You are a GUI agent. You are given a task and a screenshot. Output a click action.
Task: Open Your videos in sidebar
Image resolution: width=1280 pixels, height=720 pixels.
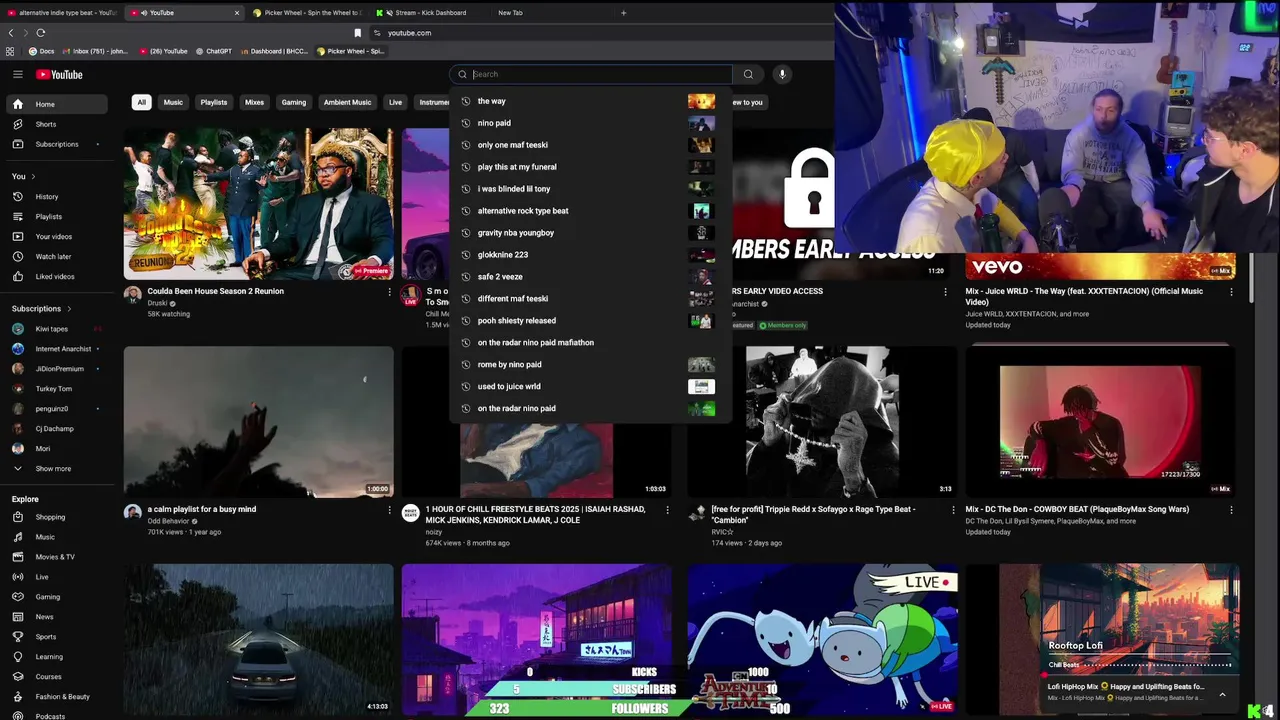coord(56,237)
